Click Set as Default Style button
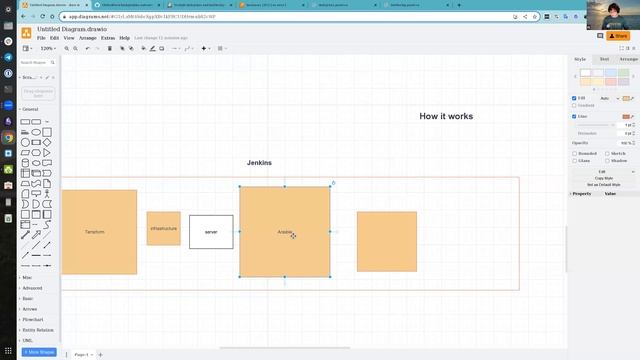 [x=604, y=185]
